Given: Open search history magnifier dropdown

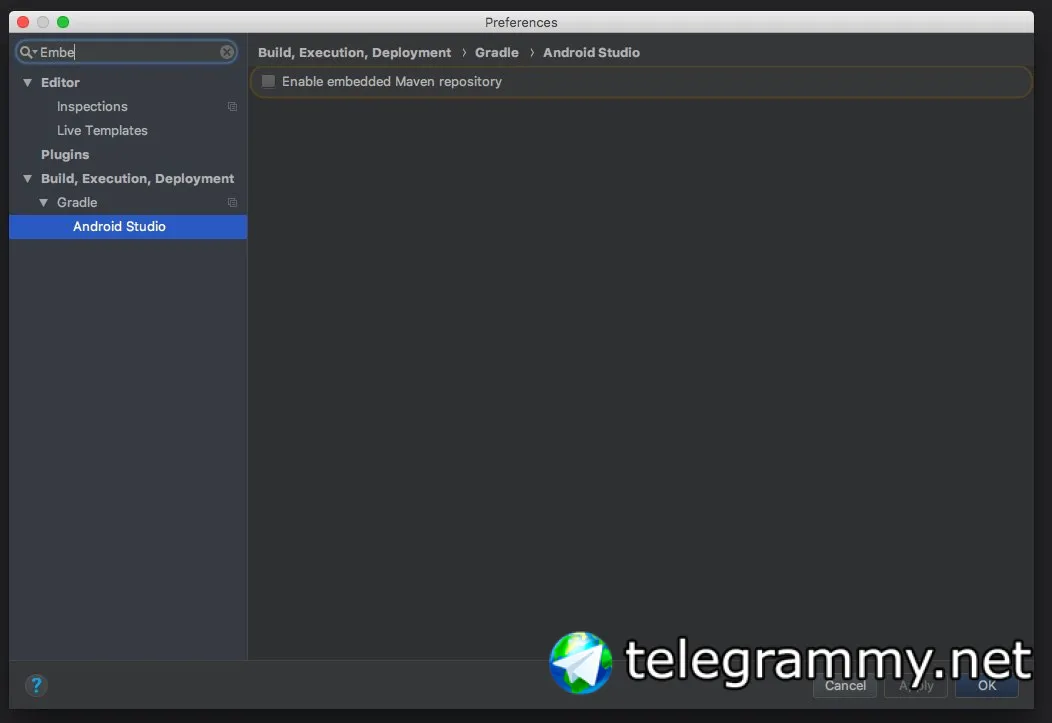Looking at the screenshot, I should click(x=28, y=52).
